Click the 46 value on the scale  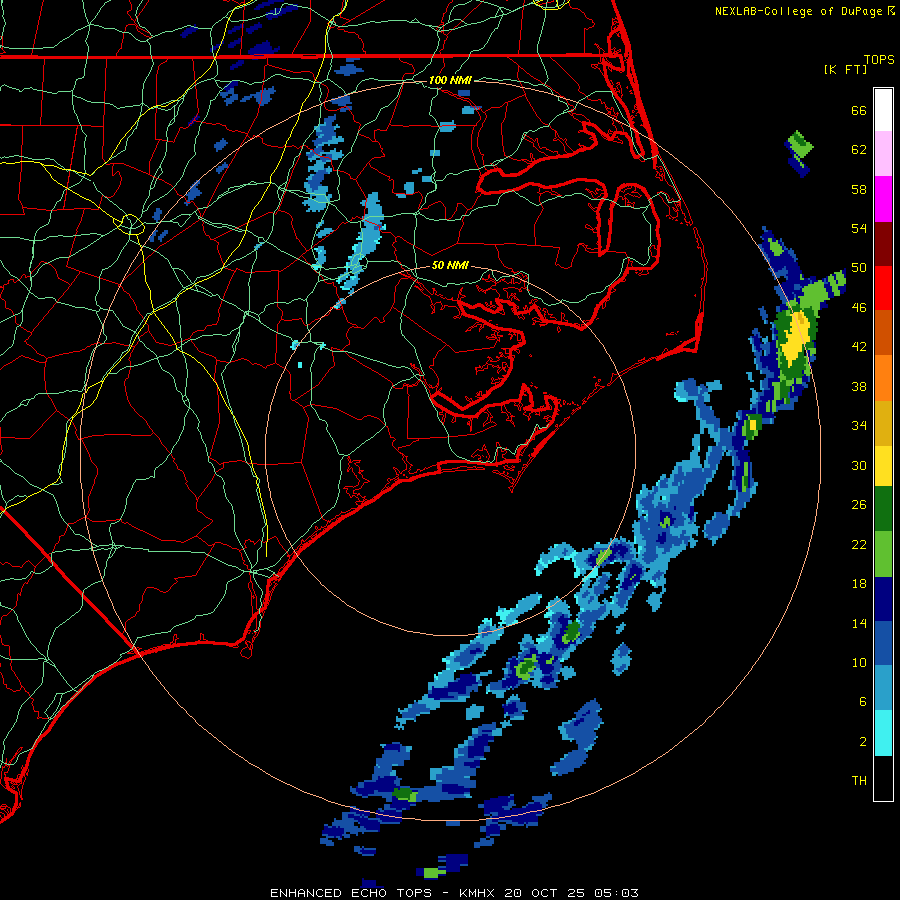[859, 308]
